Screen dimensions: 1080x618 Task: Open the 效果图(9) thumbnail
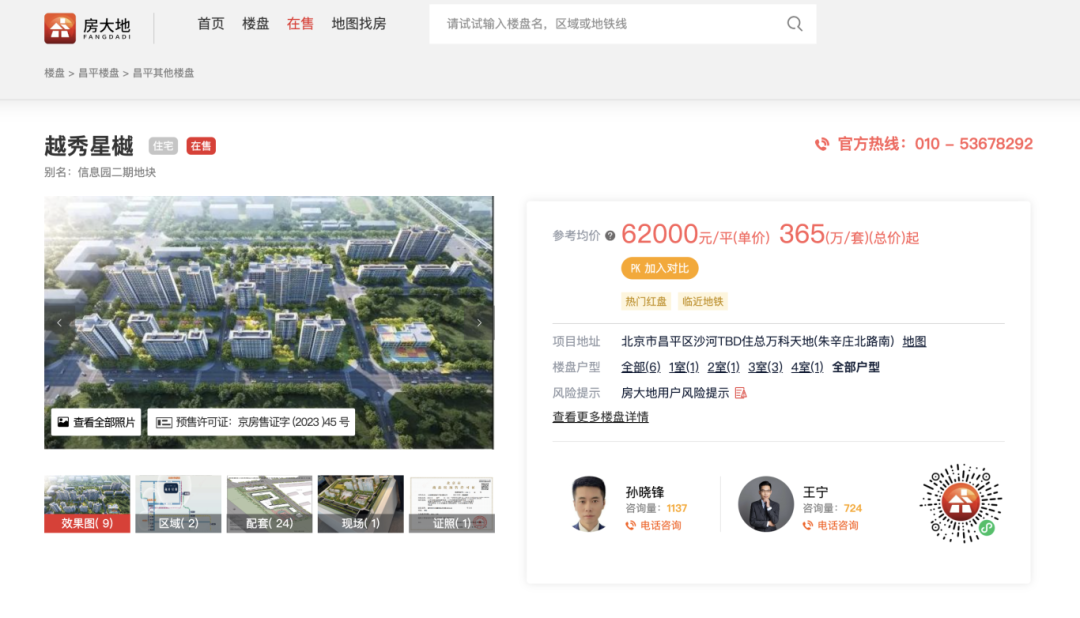(x=86, y=503)
